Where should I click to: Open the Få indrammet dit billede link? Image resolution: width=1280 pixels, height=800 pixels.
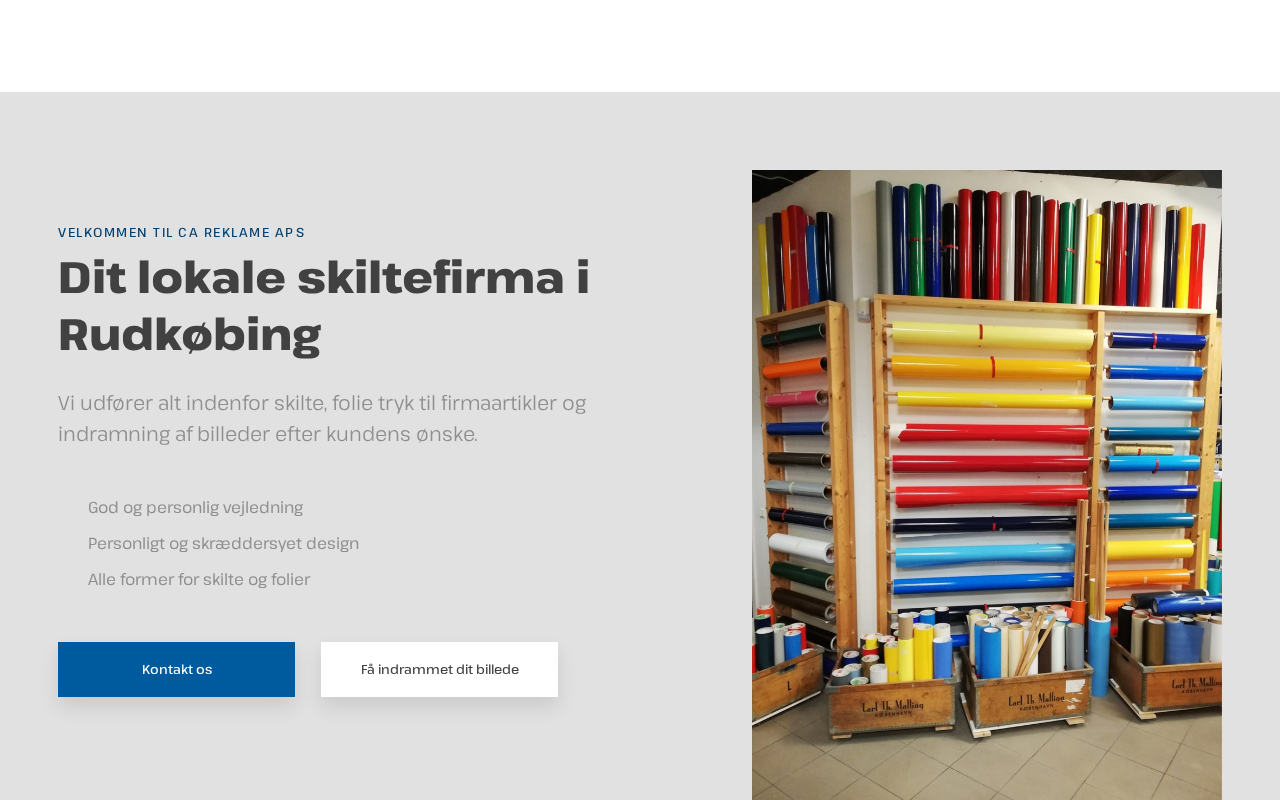click(439, 669)
